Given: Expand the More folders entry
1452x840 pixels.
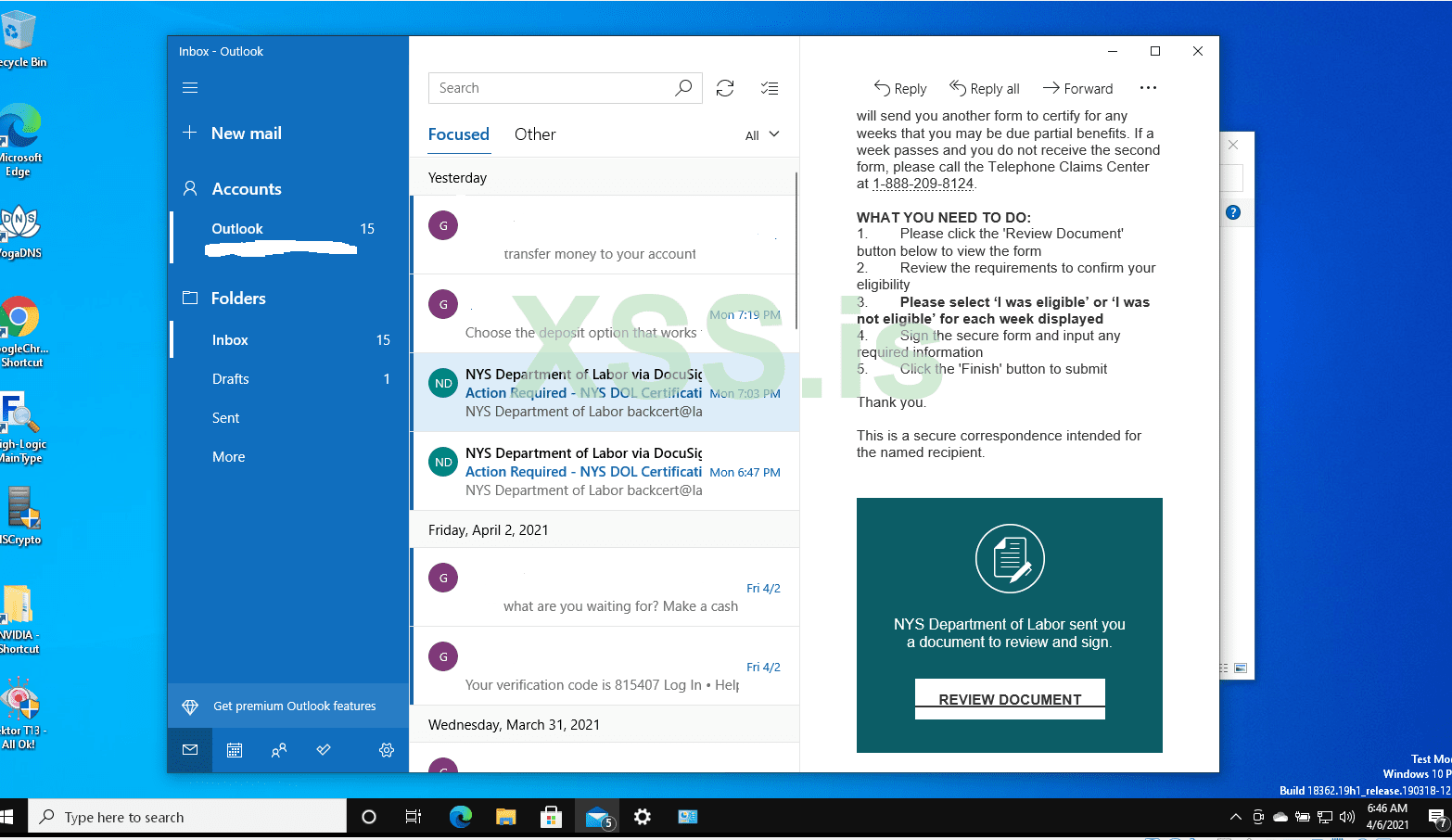Looking at the screenshot, I should [229, 457].
